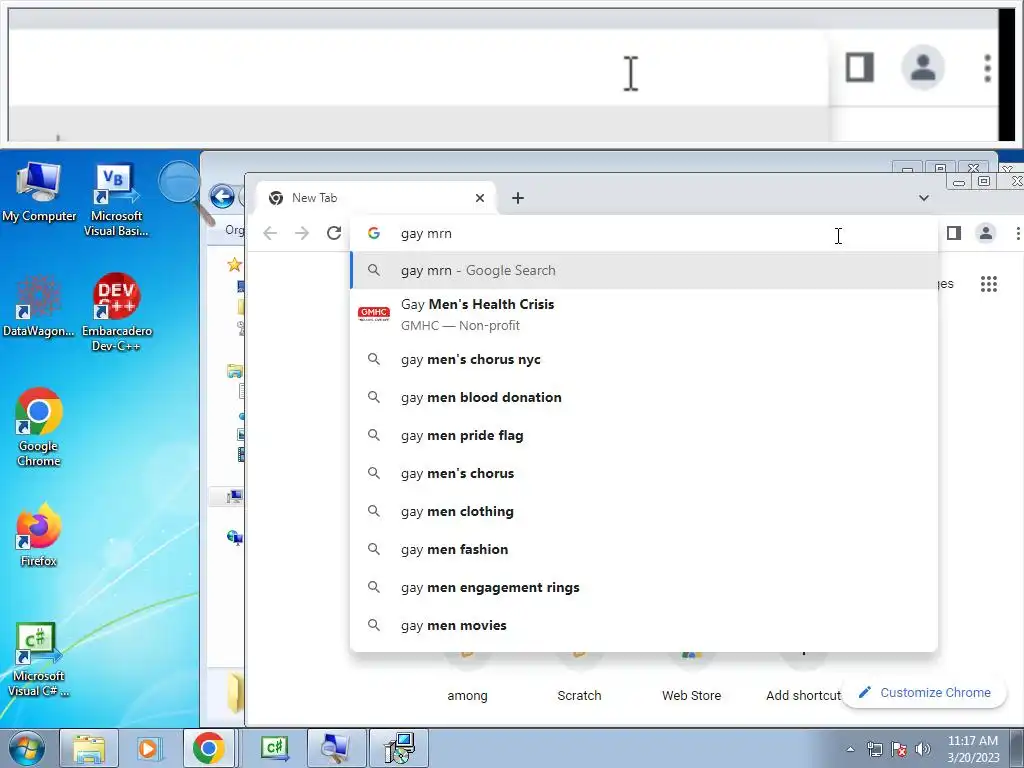Choose Gay Men's Health Crisis suggestion
The width and height of the screenshot is (1024, 768).
click(x=644, y=315)
